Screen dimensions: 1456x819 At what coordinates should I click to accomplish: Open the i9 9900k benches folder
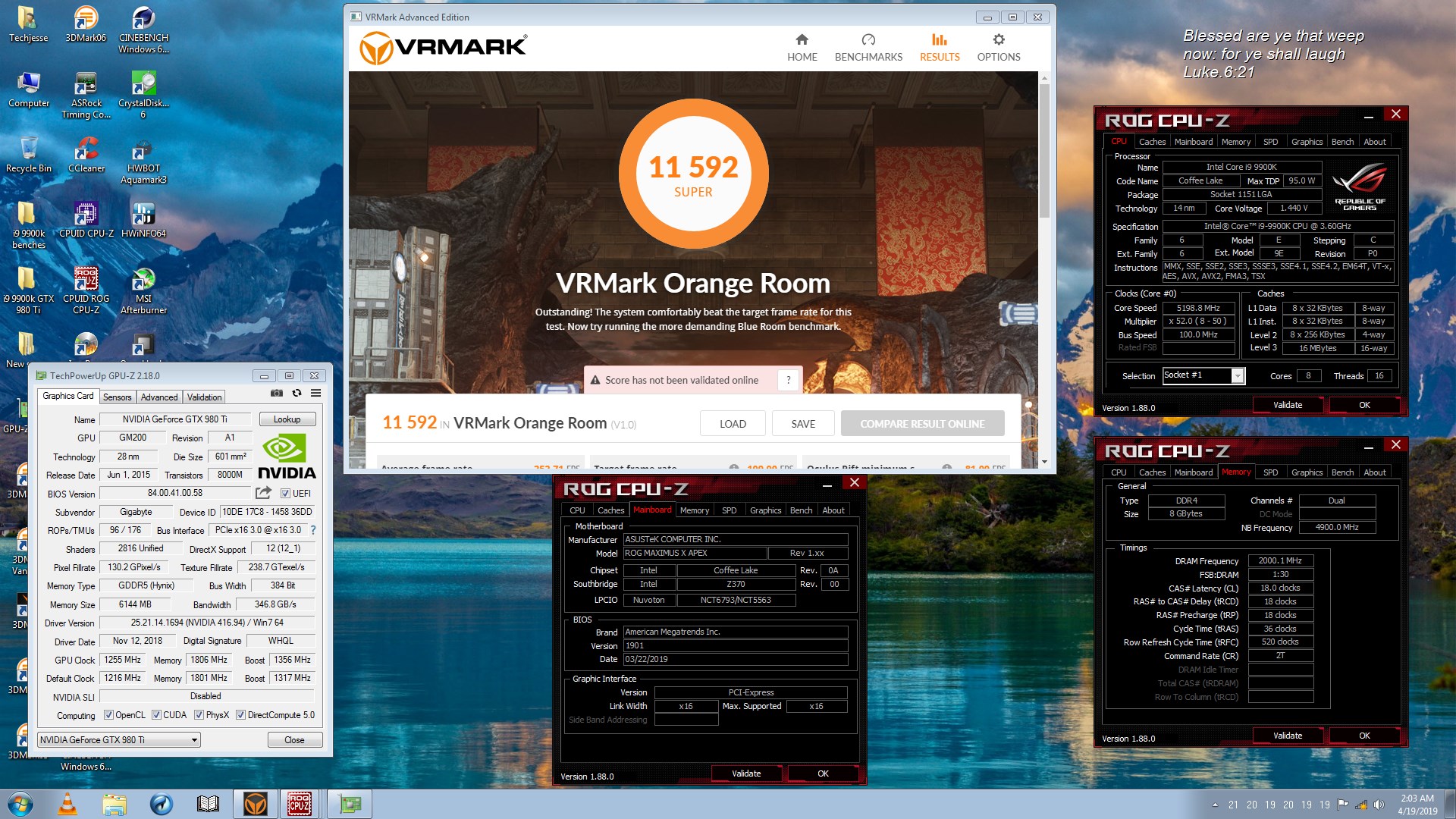point(28,226)
